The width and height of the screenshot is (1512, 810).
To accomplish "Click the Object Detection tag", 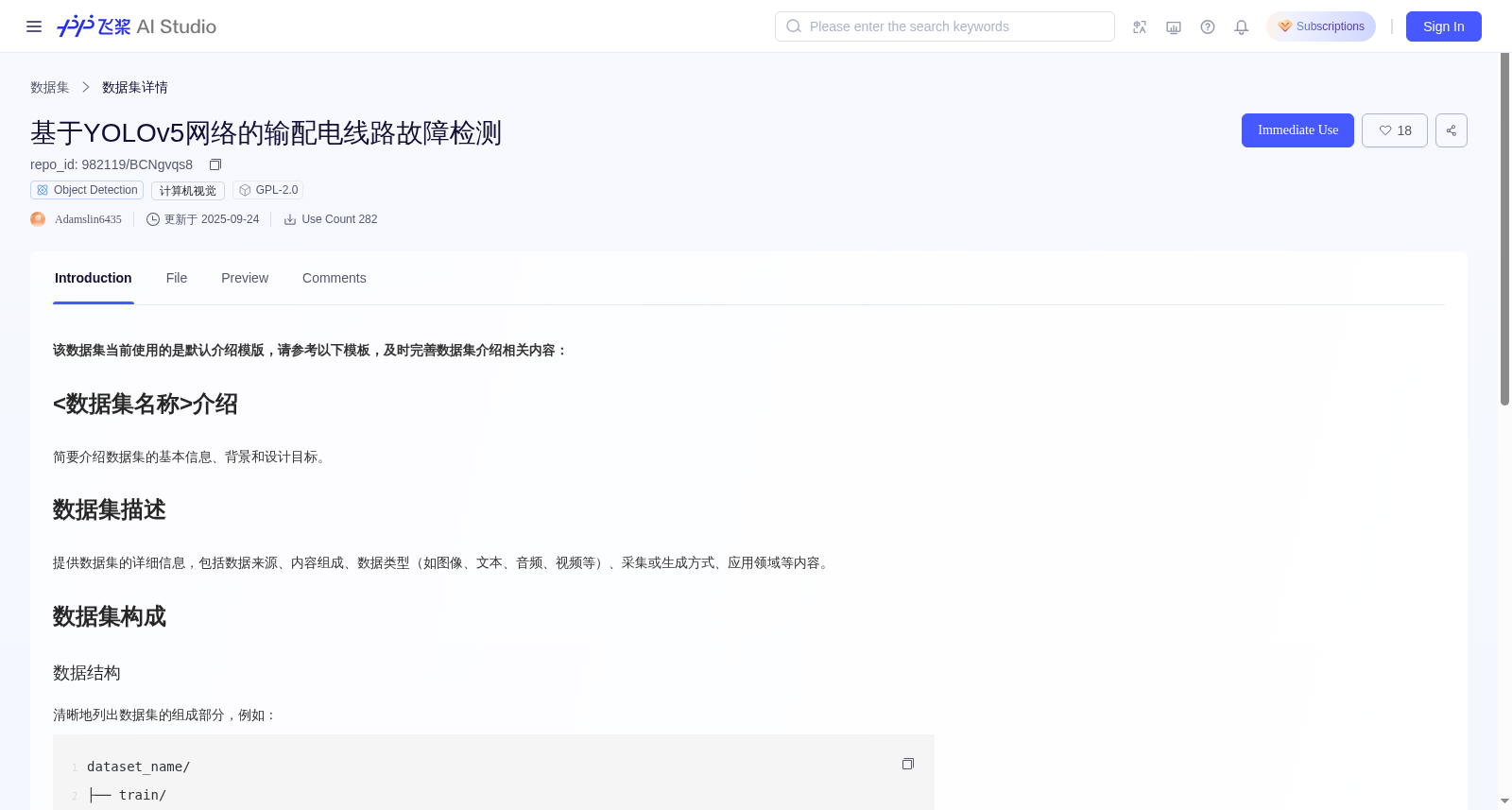I will click(87, 190).
